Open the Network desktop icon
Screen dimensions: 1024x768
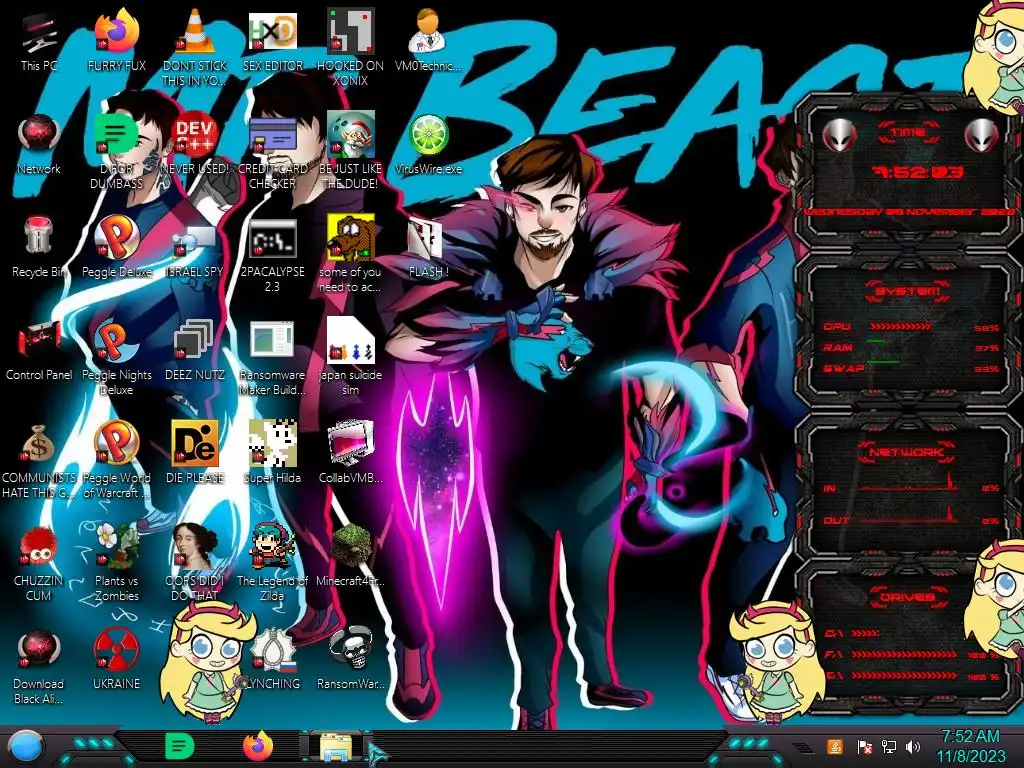(x=39, y=145)
